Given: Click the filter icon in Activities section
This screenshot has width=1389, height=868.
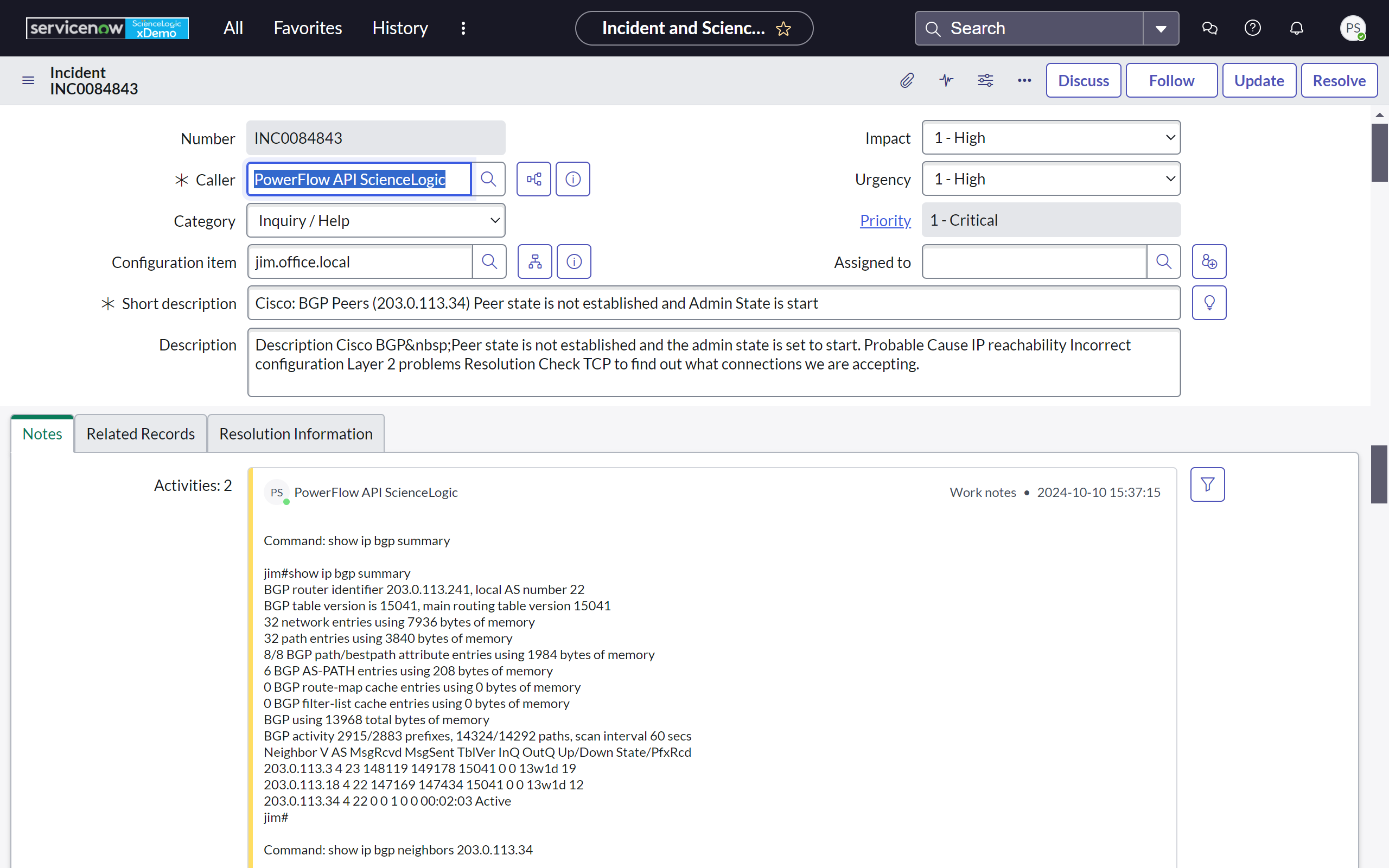Looking at the screenshot, I should tap(1209, 485).
